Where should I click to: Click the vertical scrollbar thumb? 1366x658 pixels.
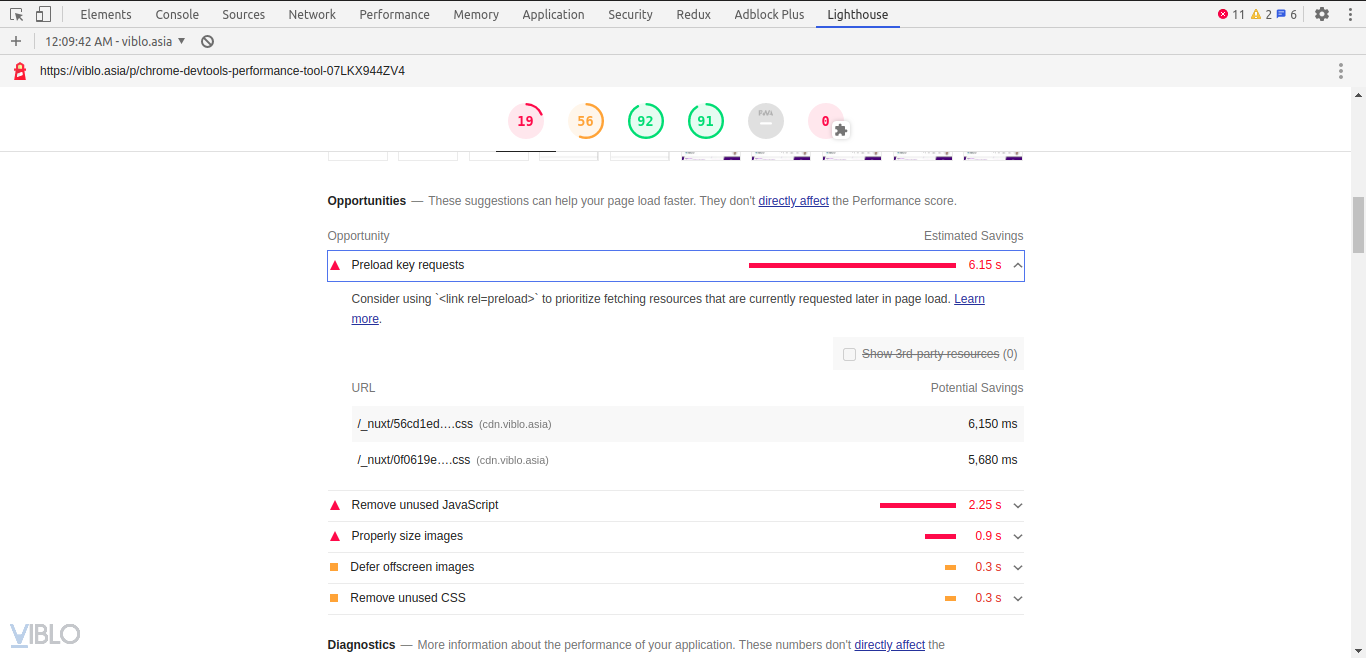1358,225
